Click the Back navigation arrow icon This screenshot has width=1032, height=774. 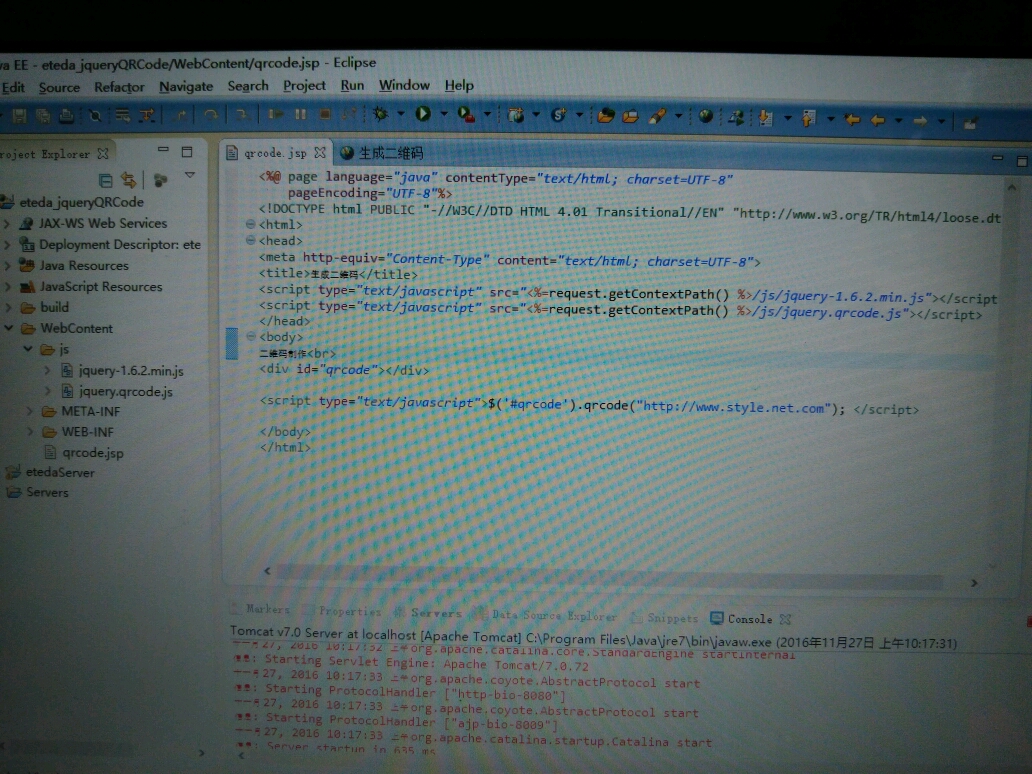tap(877, 120)
